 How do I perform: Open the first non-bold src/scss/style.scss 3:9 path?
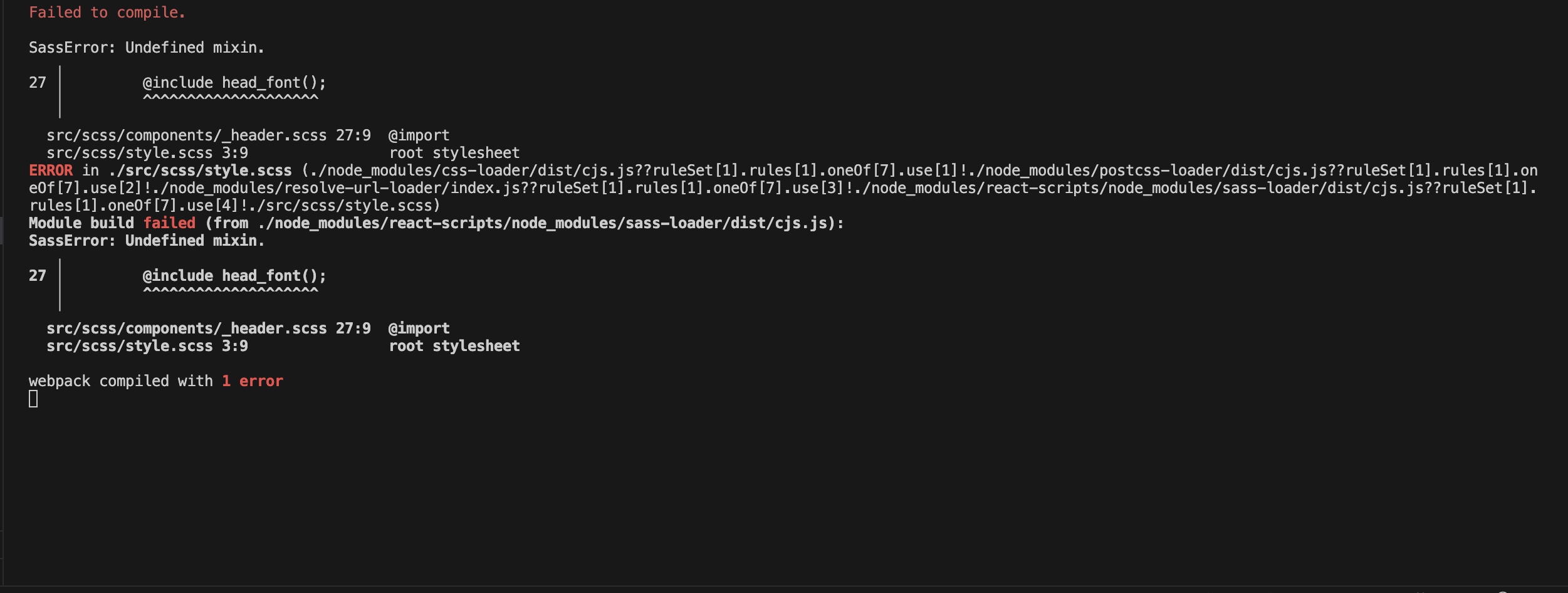pos(147,153)
